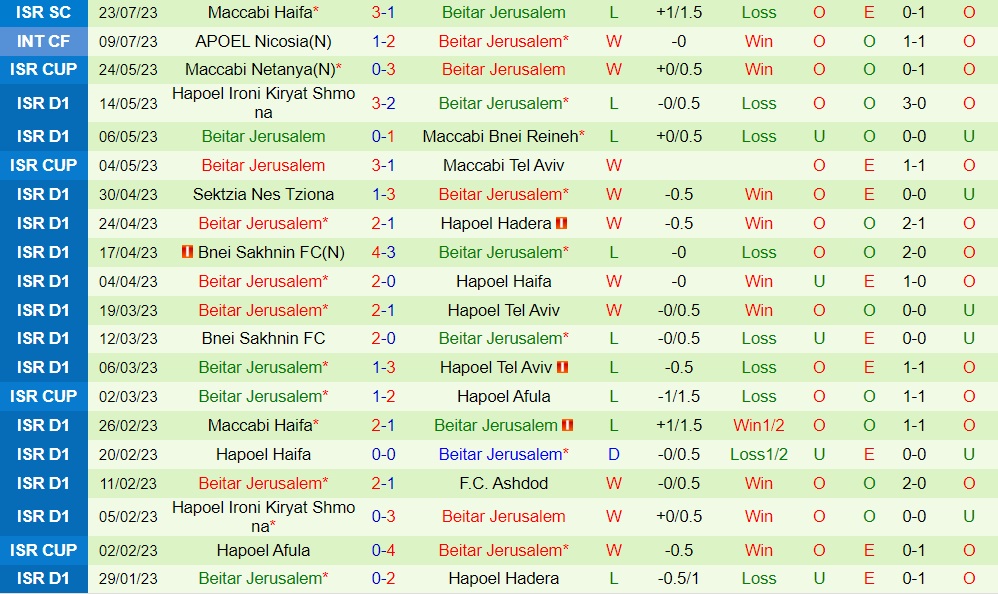998x594 pixels.
Task: Click the red card icon next to Hapoel Tel Aviv
Action: point(563,368)
